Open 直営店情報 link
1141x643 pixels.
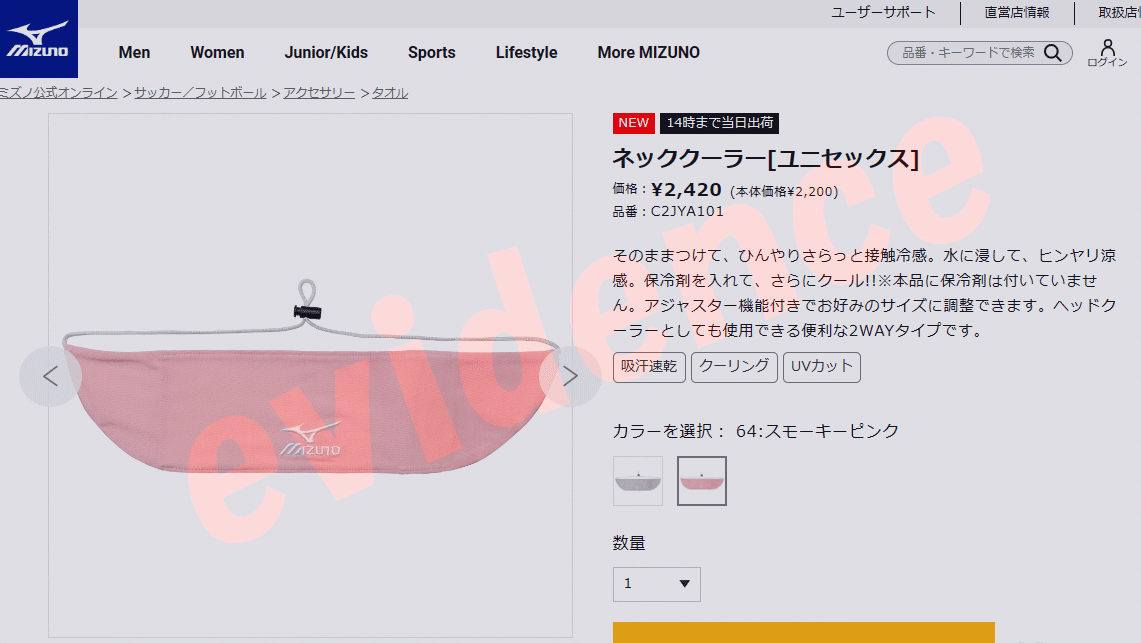1017,12
